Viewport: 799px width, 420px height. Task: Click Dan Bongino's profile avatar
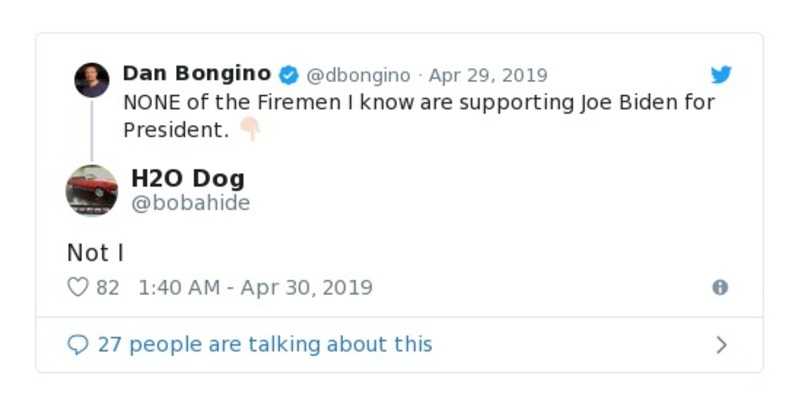point(92,80)
